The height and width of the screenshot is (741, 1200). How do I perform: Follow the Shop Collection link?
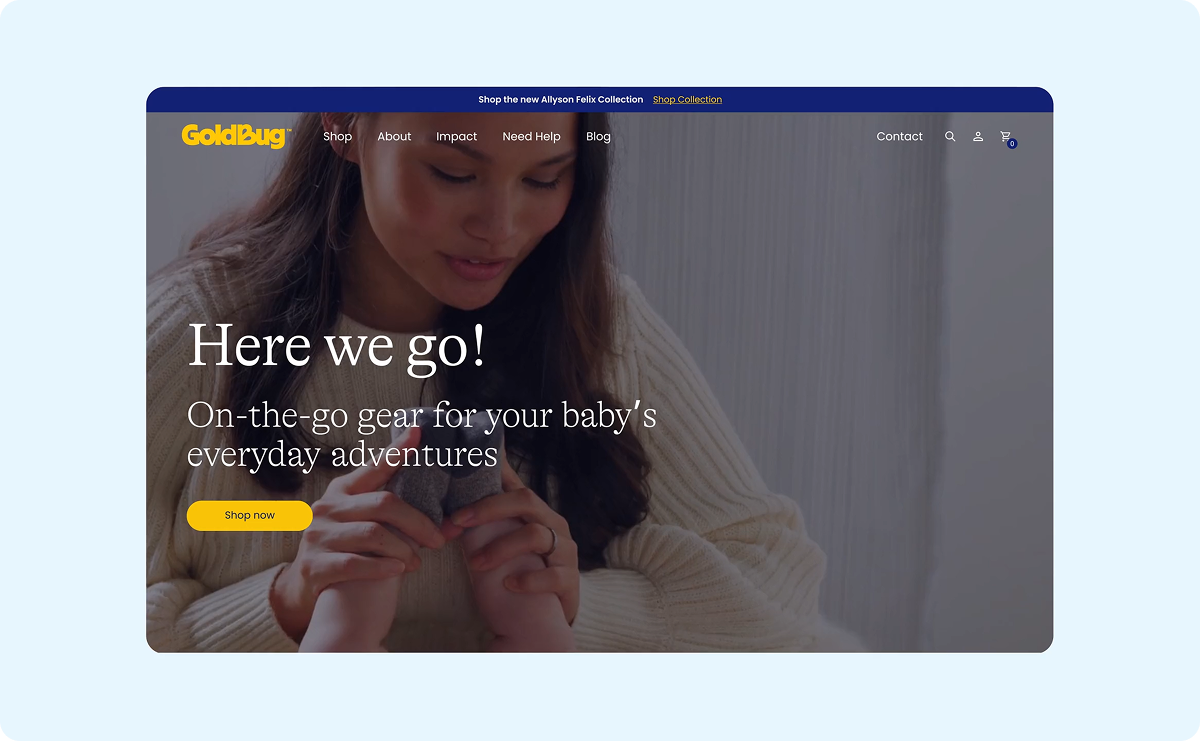pyautogui.click(x=687, y=100)
